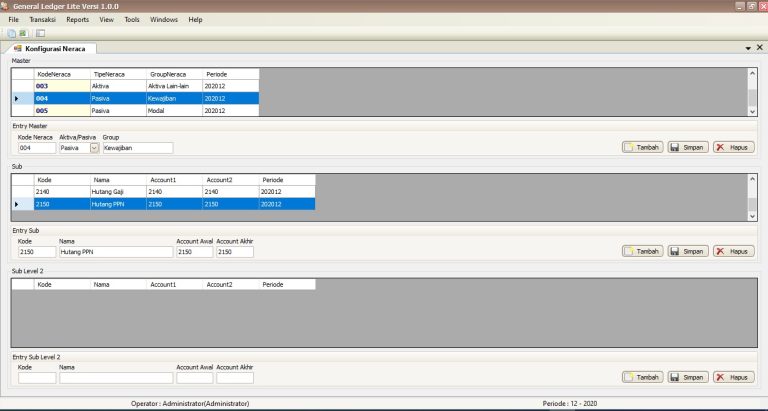
Task: Click the green spreadsheet toolbar icon
Action: (x=22, y=33)
